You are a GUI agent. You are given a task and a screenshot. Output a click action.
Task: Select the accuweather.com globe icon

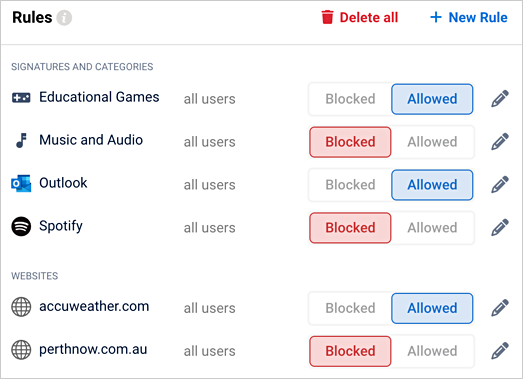[21, 307]
